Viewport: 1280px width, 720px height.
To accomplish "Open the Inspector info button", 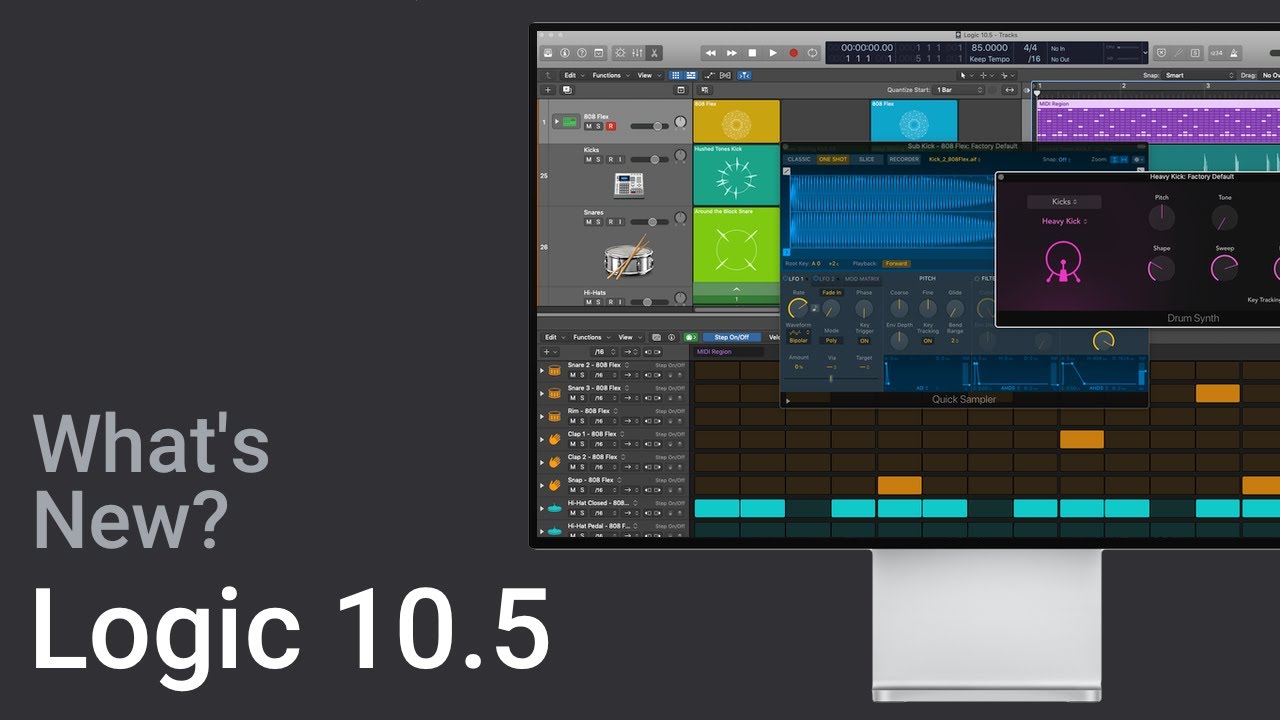I will pyautogui.click(x=565, y=53).
